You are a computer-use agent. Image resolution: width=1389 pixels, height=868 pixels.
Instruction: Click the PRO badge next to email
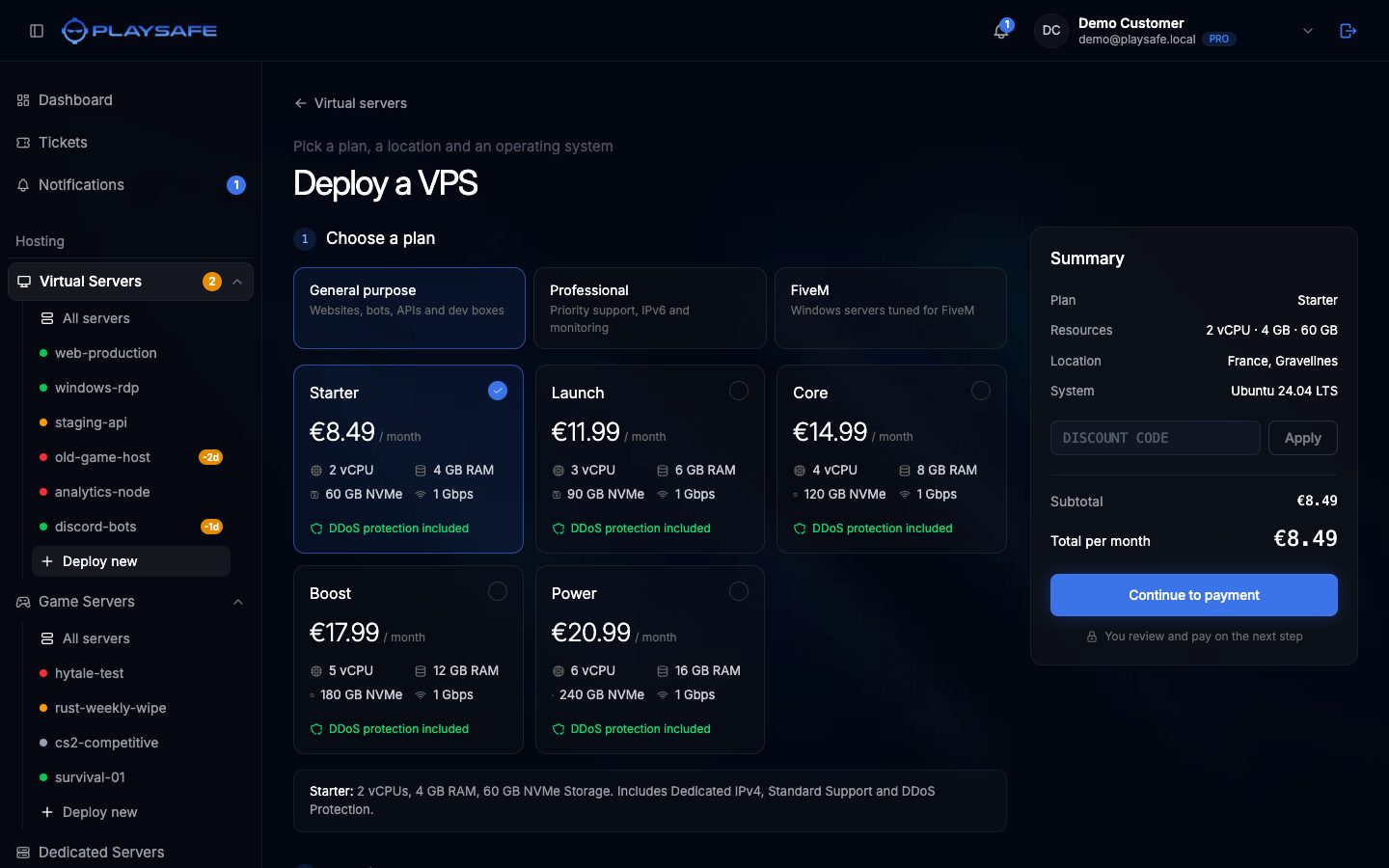point(1219,40)
